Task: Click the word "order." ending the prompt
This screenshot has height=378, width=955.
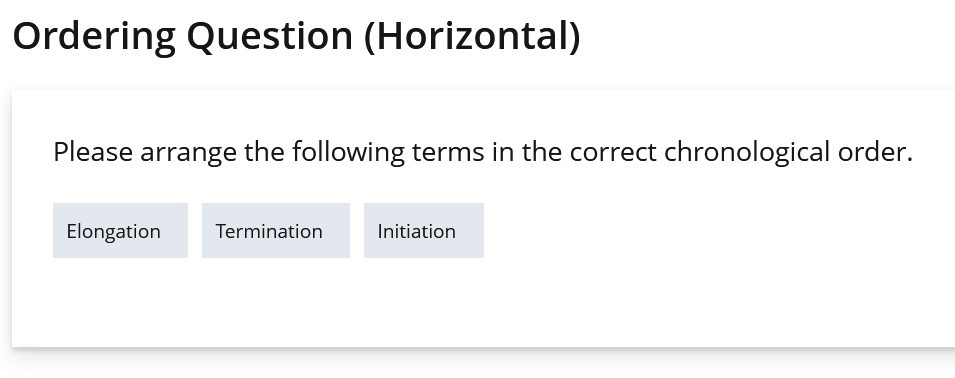Action: pos(875,152)
